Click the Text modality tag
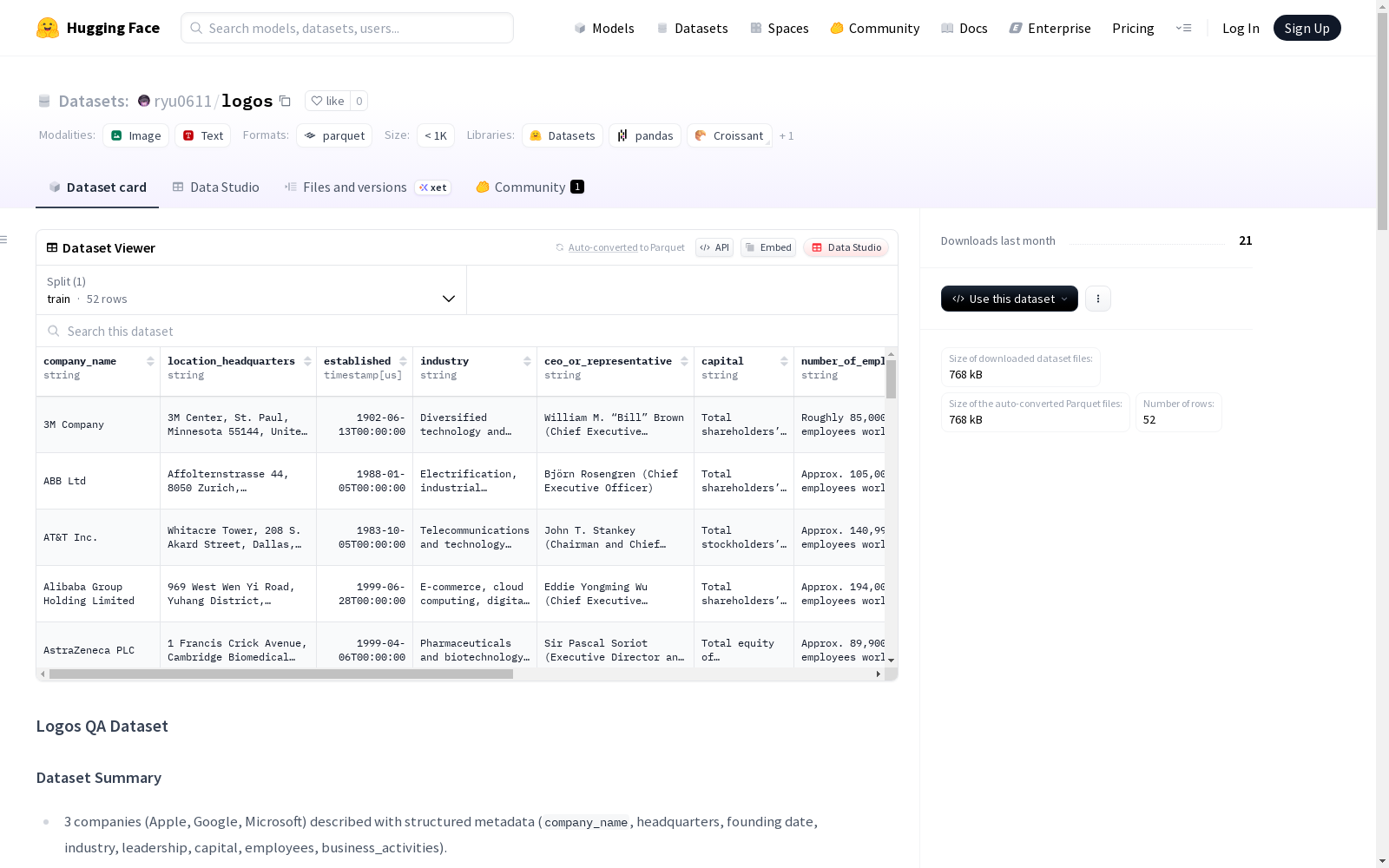Image resolution: width=1389 pixels, height=868 pixels. coord(203,135)
